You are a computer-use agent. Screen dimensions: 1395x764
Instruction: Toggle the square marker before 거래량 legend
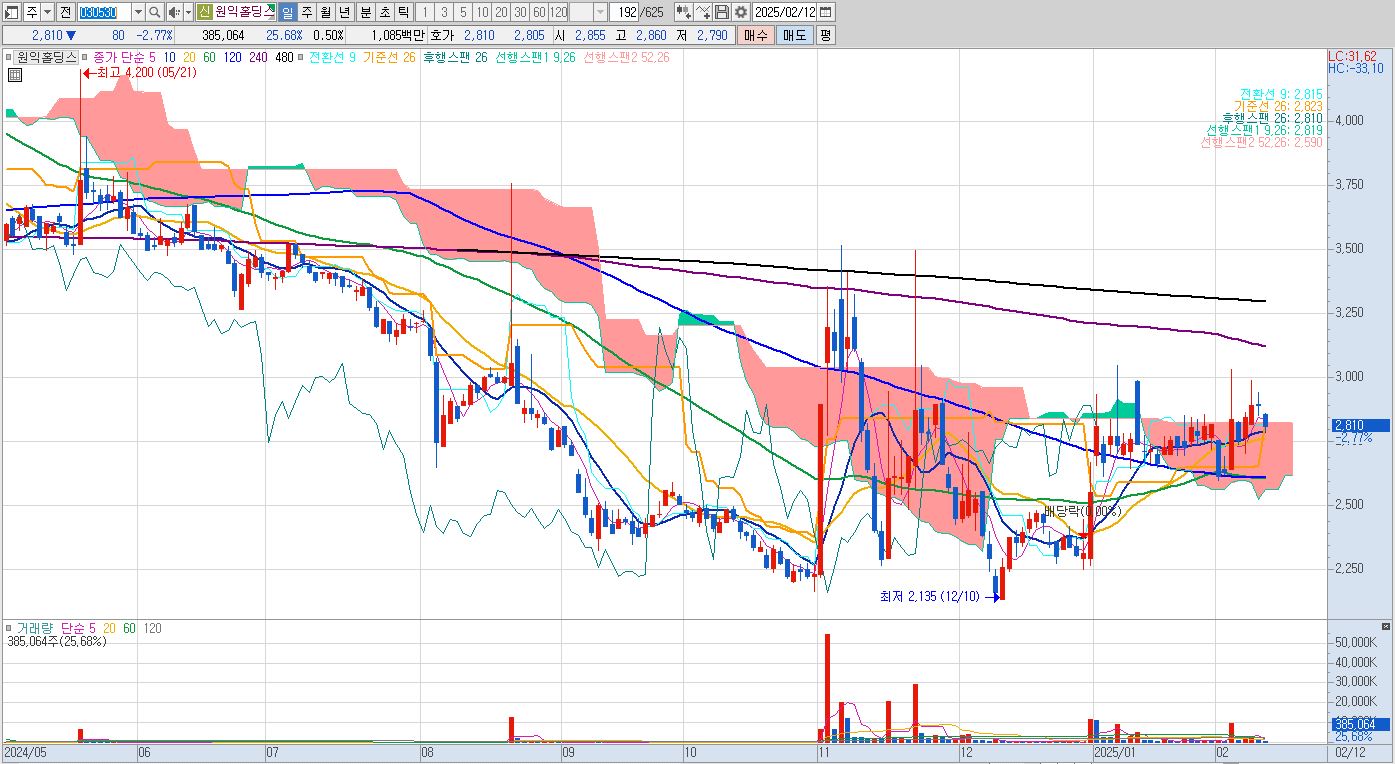(x=9, y=628)
